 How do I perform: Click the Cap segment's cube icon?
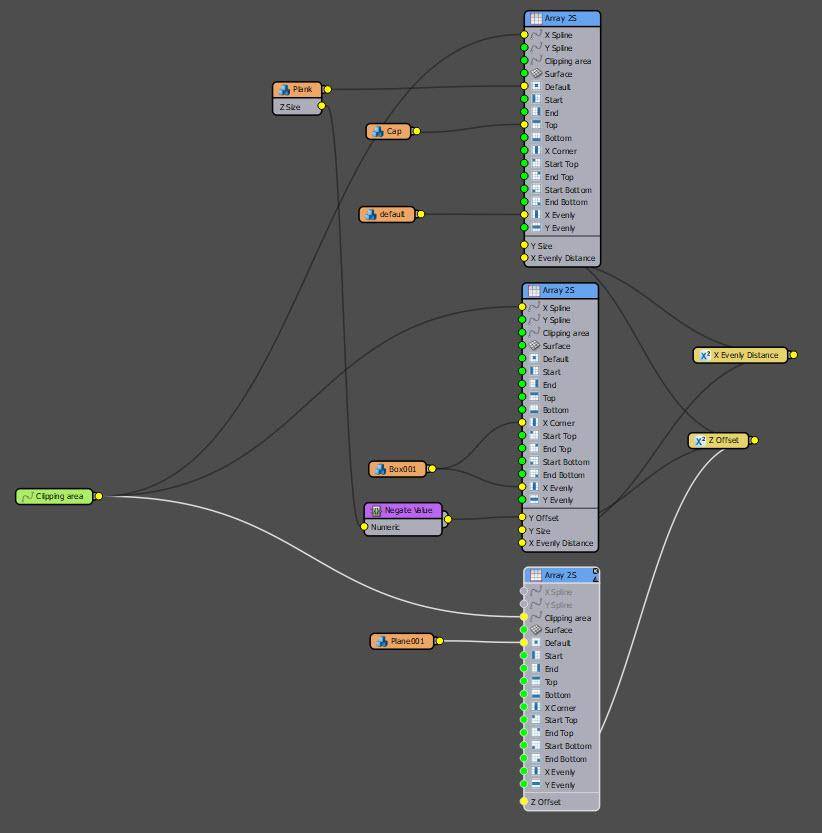[x=378, y=131]
